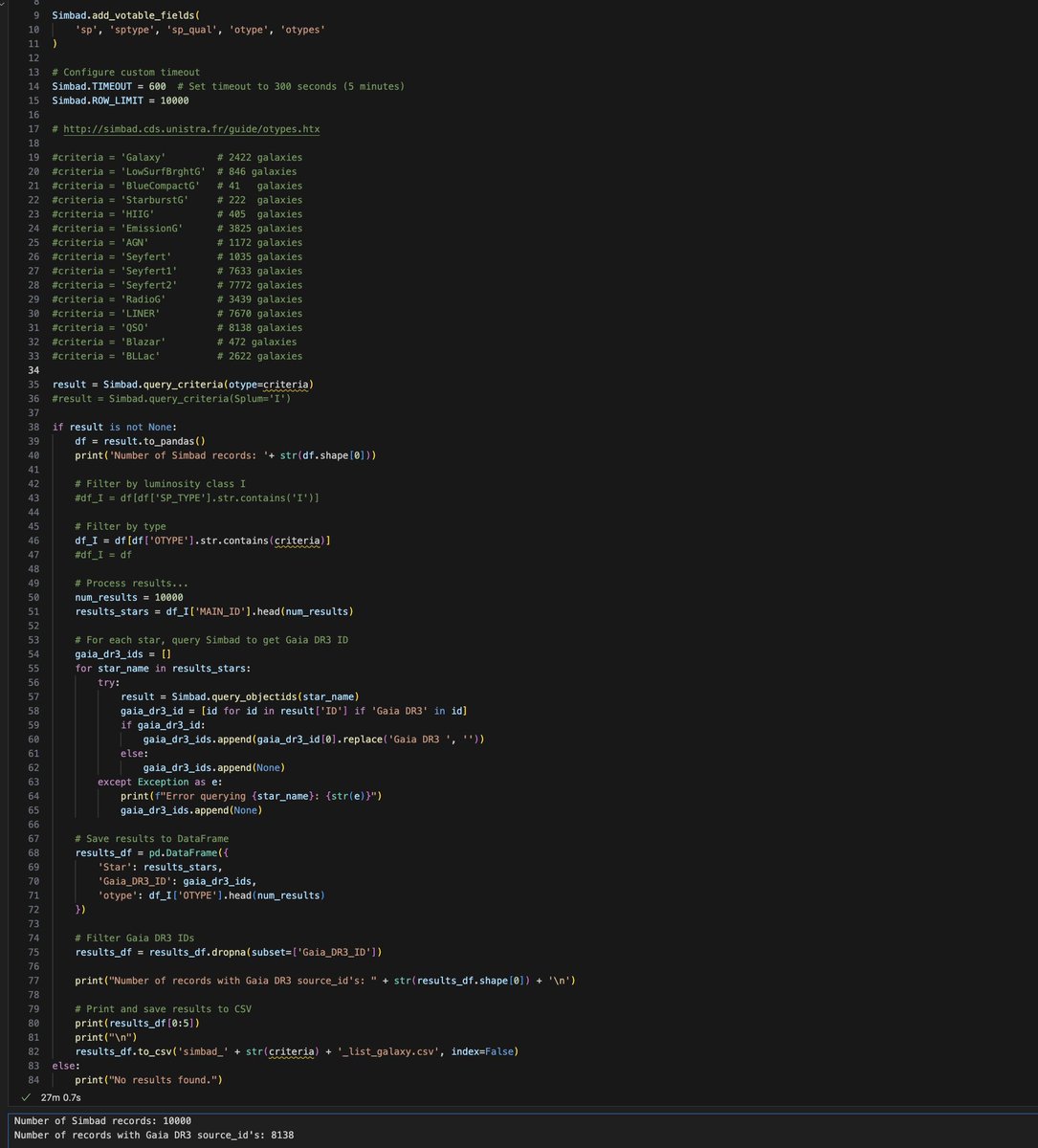Click the df['OTYPE'].str.contains(criteria) line
The width and height of the screenshot is (1038, 1148).
point(203,541)
